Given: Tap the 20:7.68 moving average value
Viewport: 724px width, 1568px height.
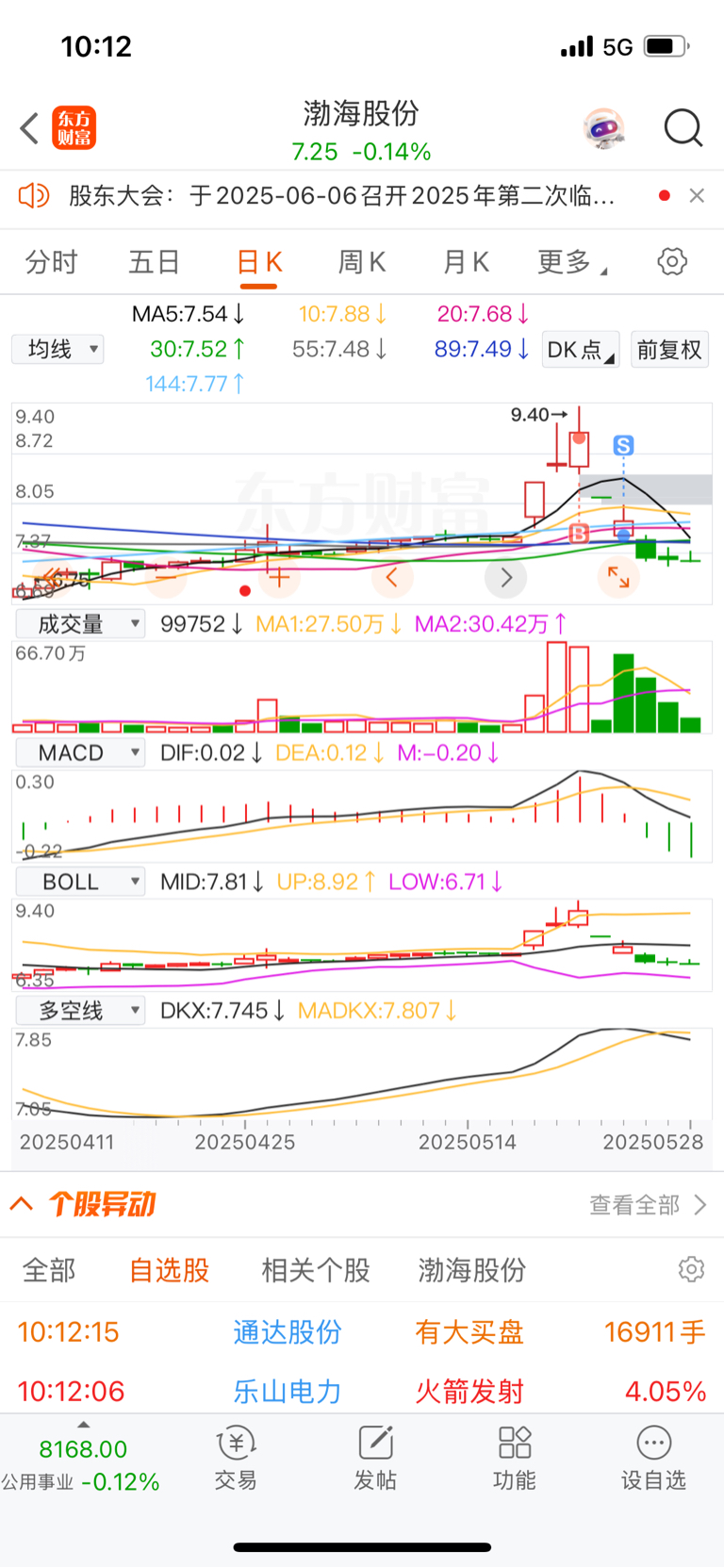Looking at the screenshot, I should [x=484, y=313].
